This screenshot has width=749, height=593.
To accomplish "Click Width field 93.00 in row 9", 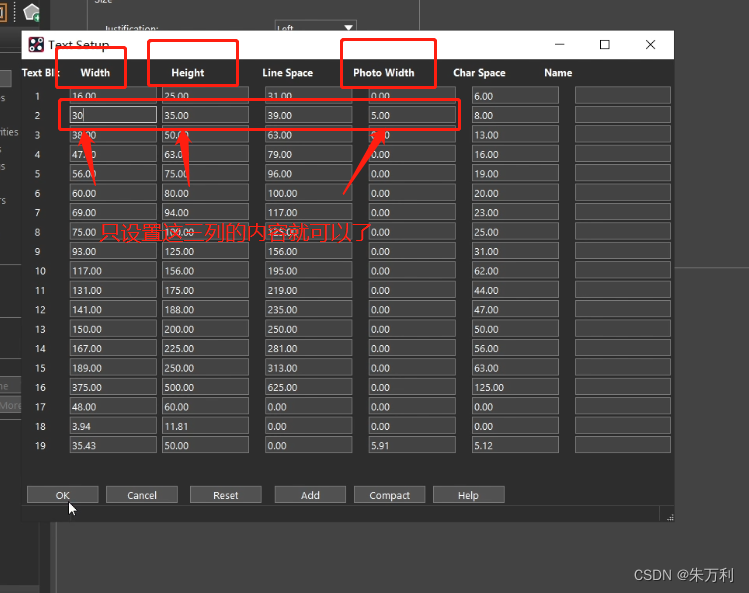I will 113,251.
